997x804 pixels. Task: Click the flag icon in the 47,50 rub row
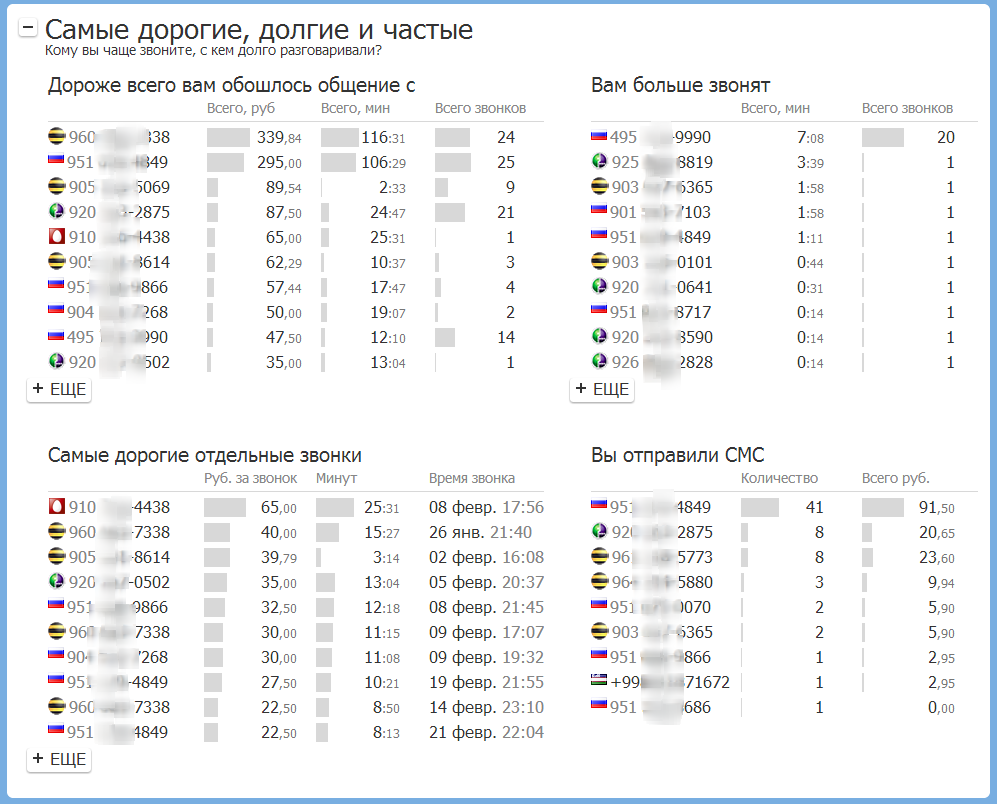click(56, 335)
